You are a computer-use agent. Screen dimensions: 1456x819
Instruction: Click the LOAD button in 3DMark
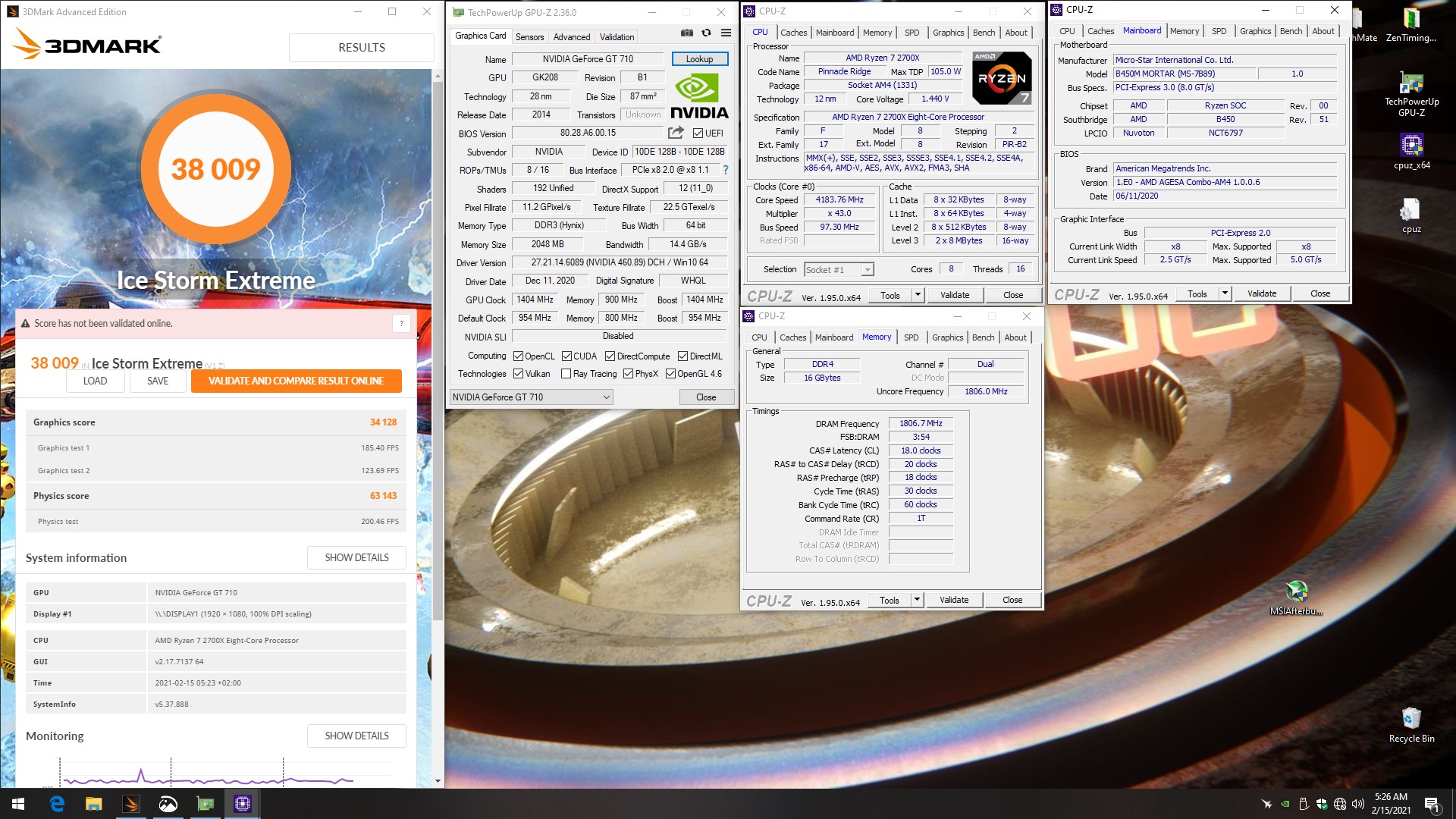pos(95,381)
